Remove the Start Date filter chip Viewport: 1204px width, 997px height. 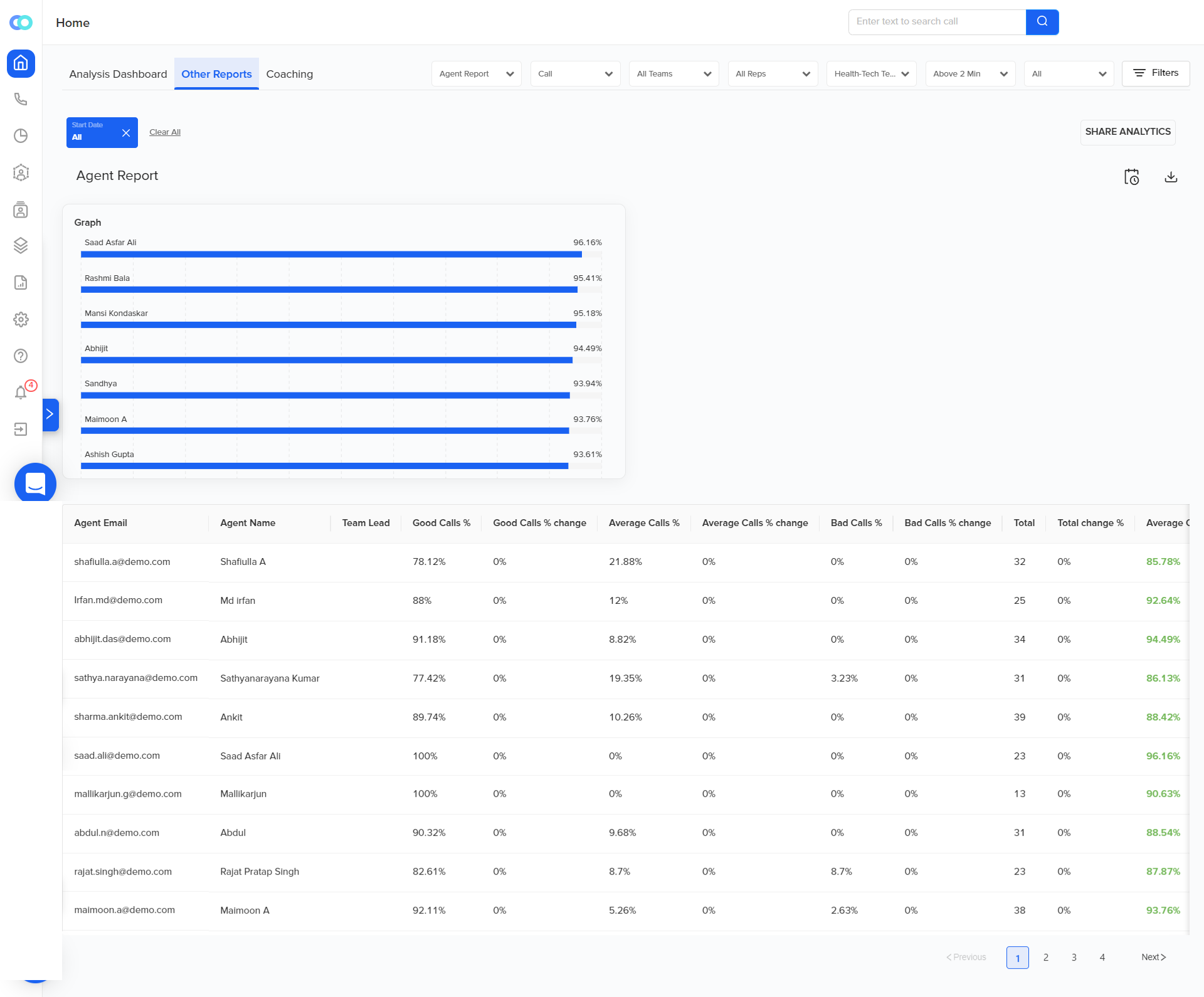pyautogui.click(x=126, y=133)
